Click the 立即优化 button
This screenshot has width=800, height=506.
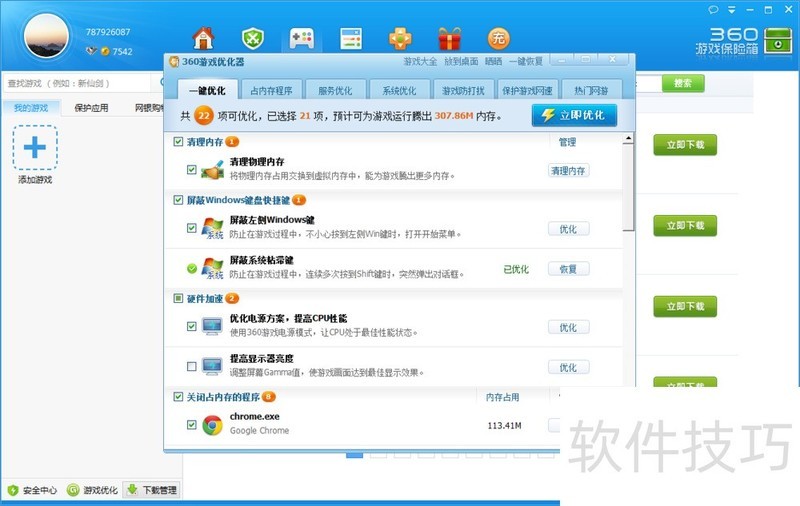tap(574, 115)
